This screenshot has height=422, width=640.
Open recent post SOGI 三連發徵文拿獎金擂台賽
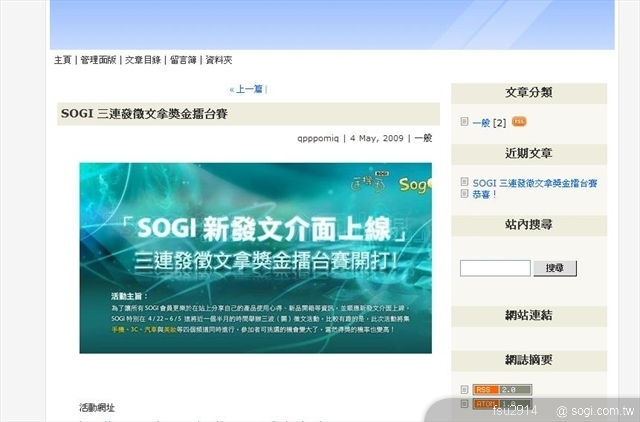pos(535,183)
